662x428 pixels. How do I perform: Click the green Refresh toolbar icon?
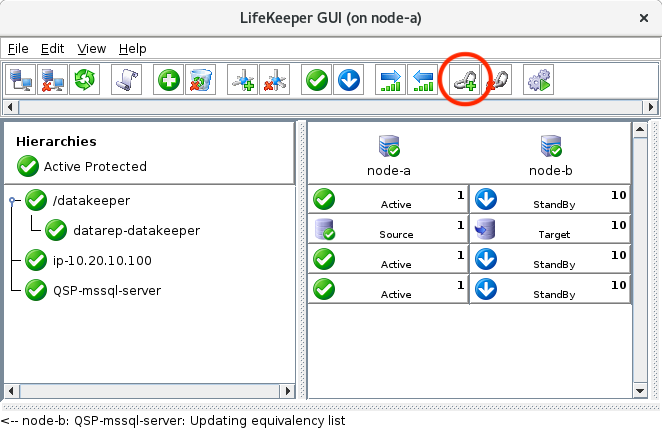point(84,79)
